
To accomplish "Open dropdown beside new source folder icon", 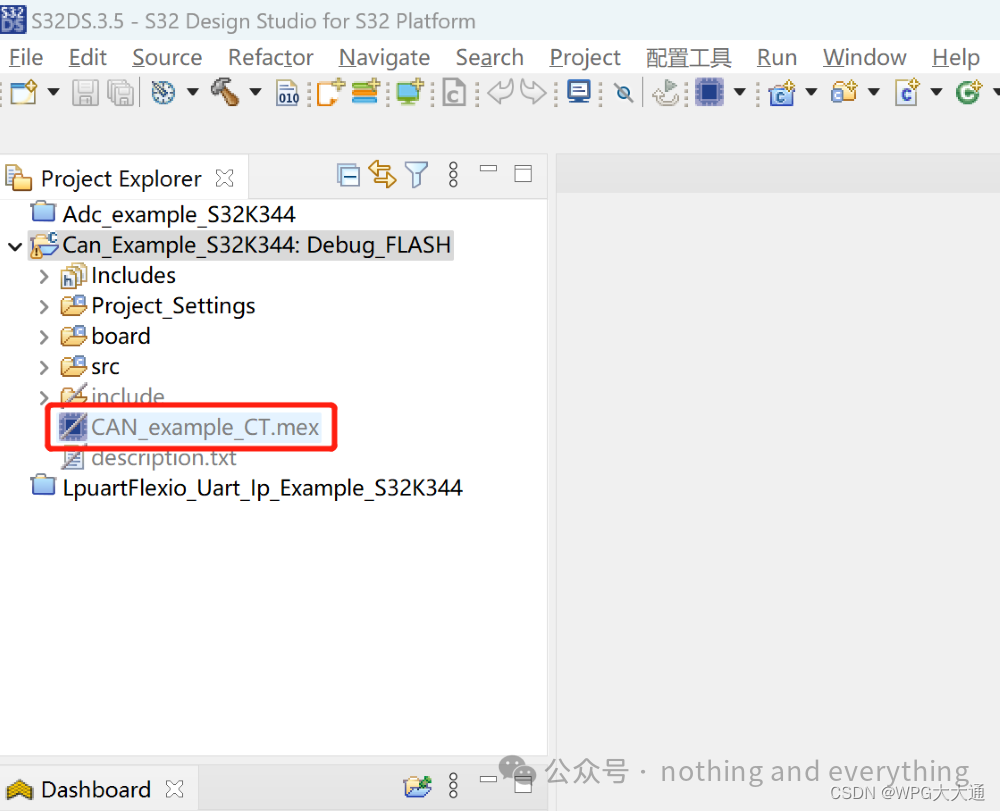I will [874, 92].
